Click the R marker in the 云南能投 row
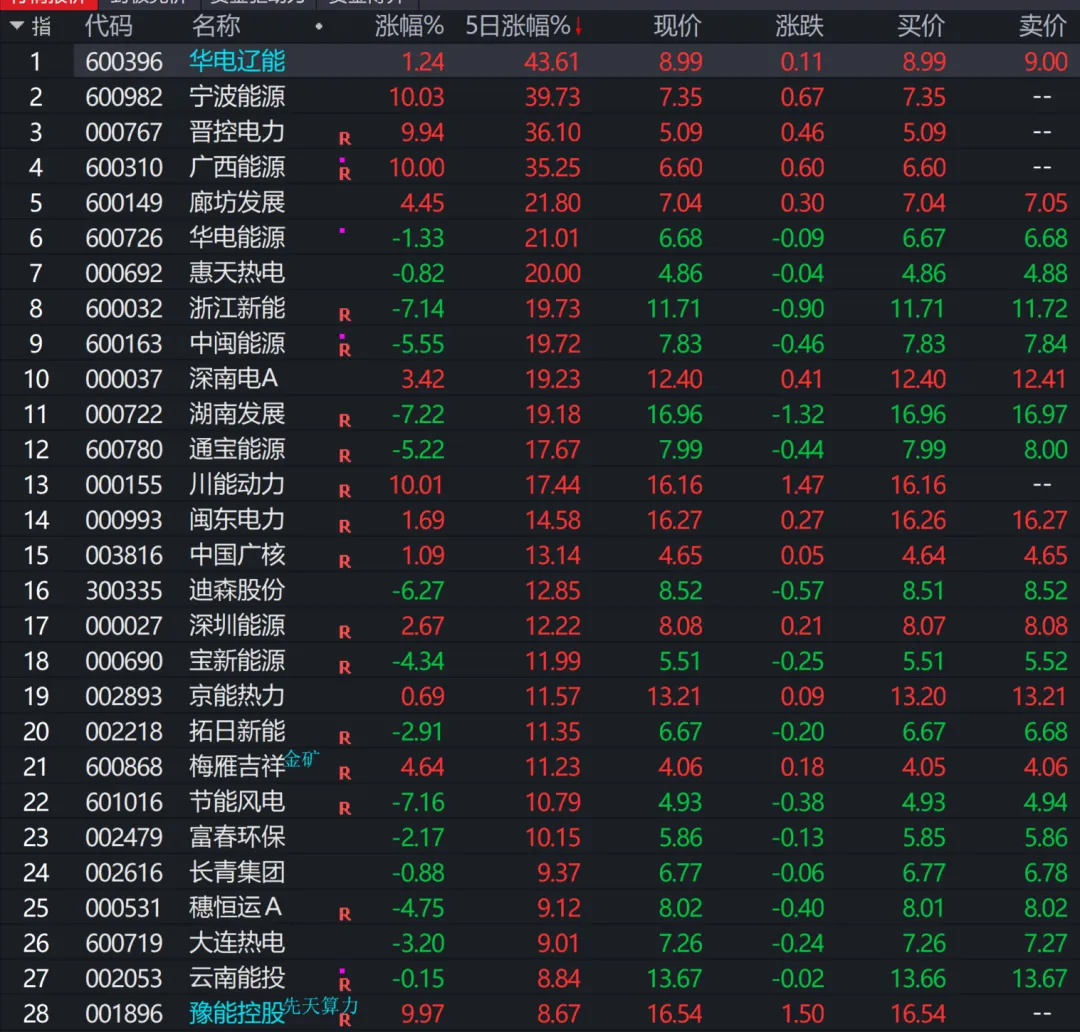Image resolution: width=1080 pixels, height=1032 pixels. (345, 984)
